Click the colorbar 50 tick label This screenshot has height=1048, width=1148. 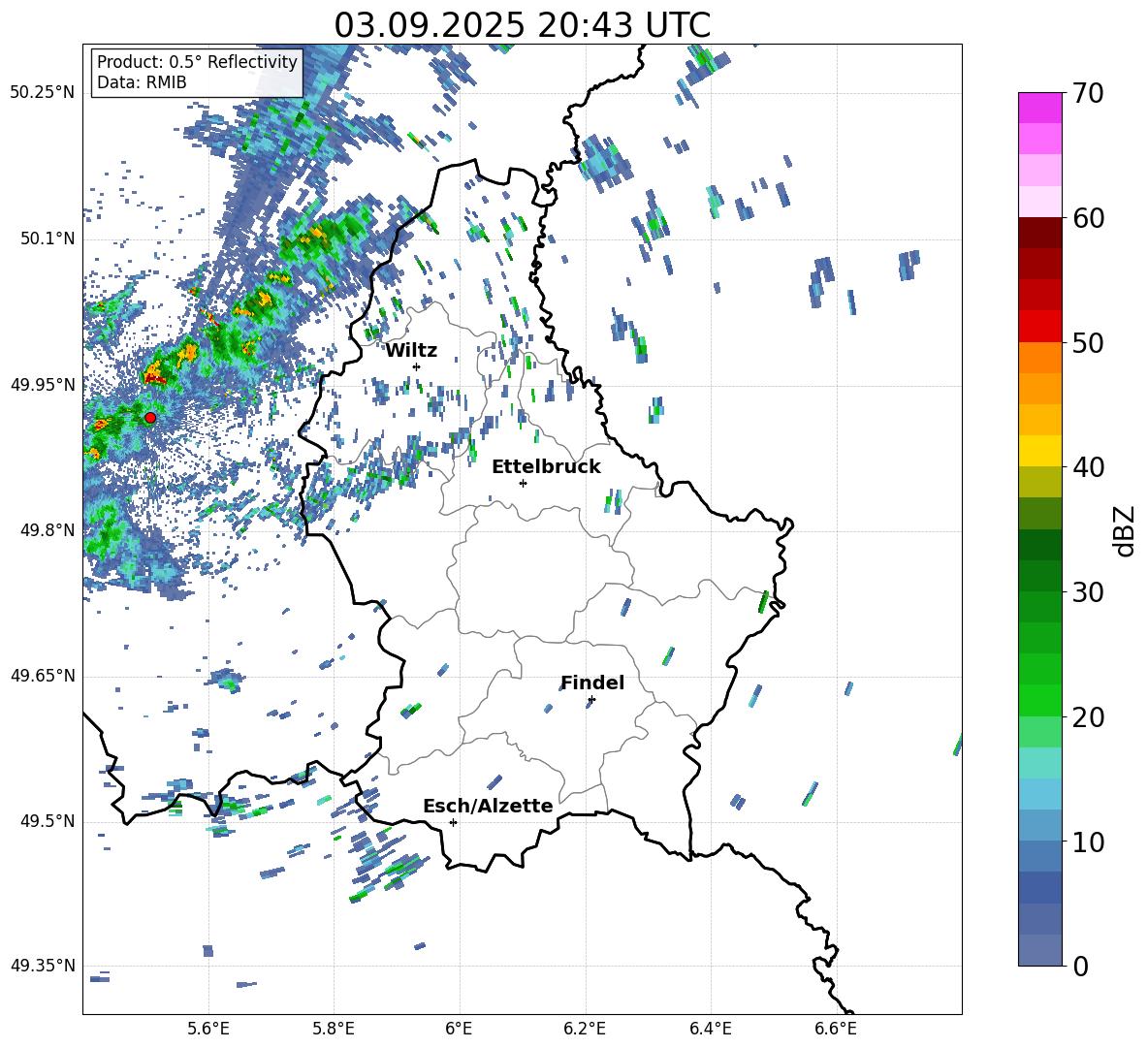(x=1088, y=343)
